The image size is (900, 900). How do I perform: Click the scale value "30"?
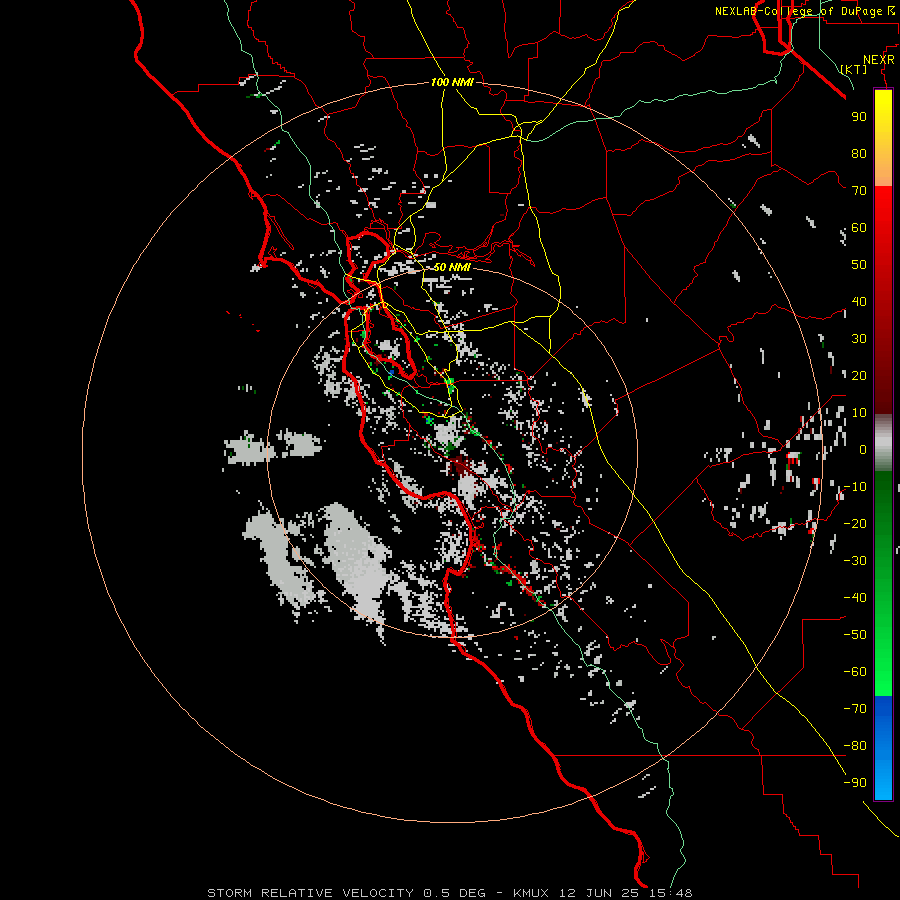tap(859, 339)
